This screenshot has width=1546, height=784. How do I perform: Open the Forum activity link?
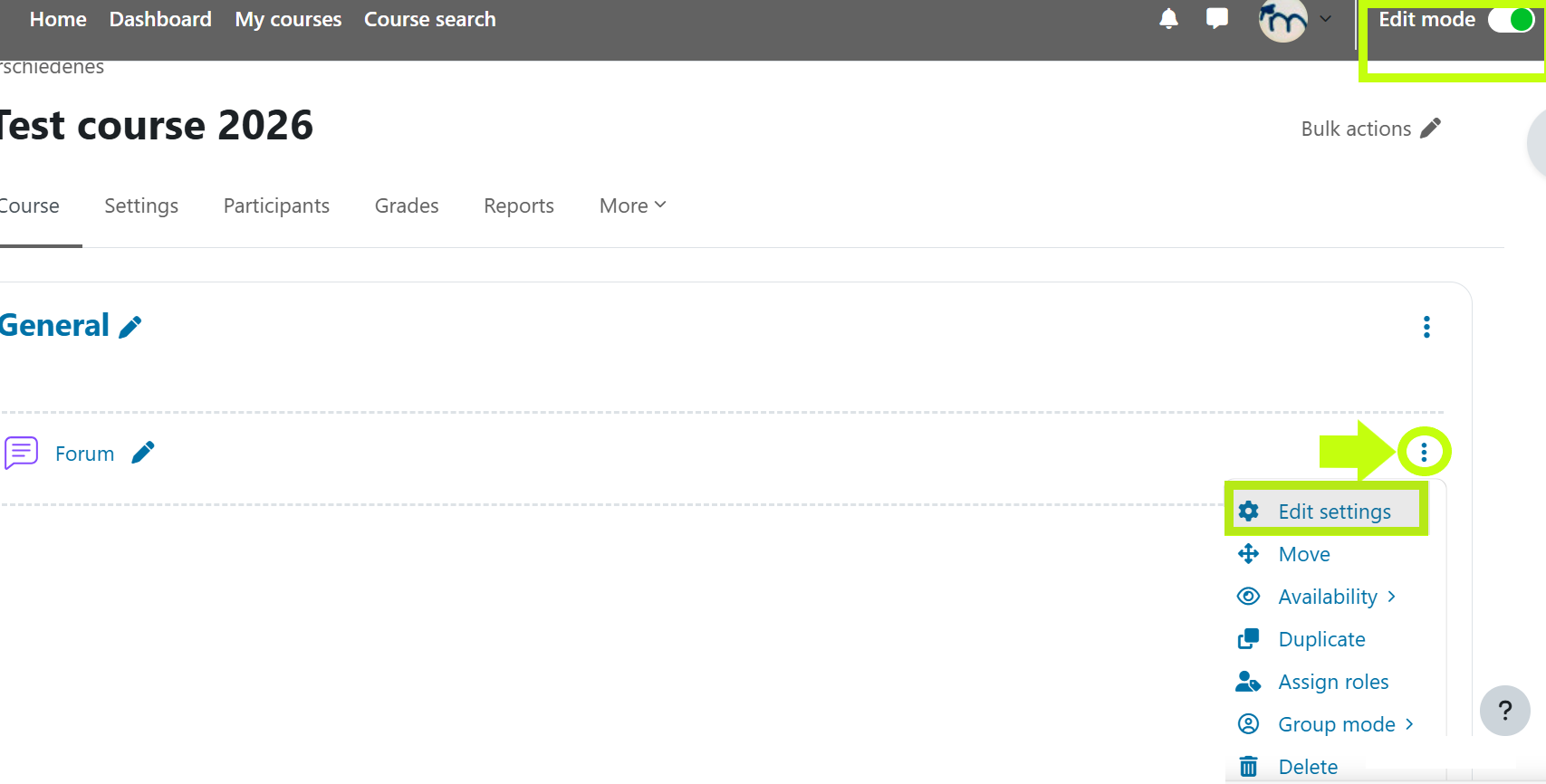pyautogui.click(x=84, y=454)
